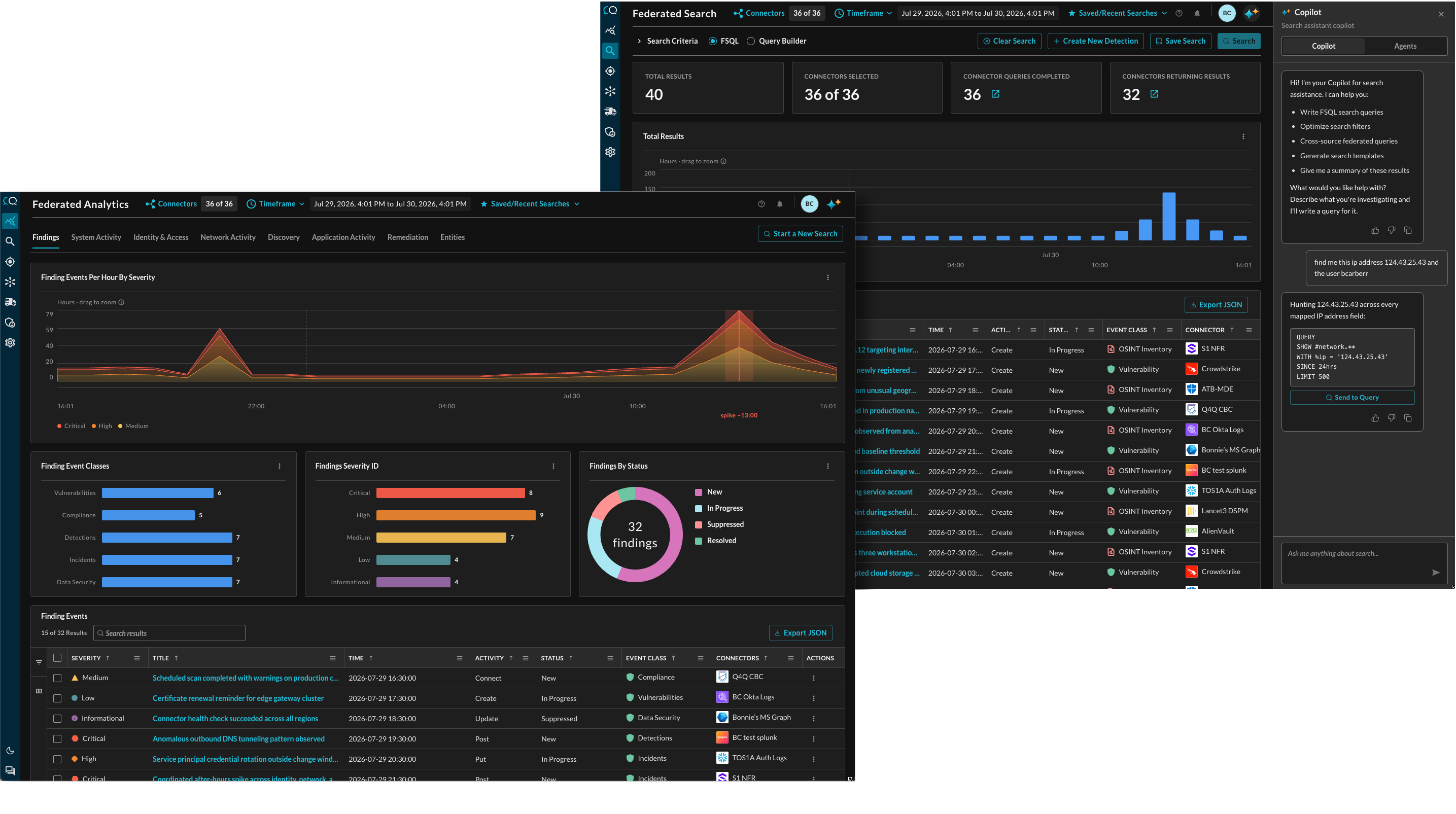The width and height of the screenshot is (1456, 814).
Task: Copy the Copilot query response
Action: (x=1408, y=418)
